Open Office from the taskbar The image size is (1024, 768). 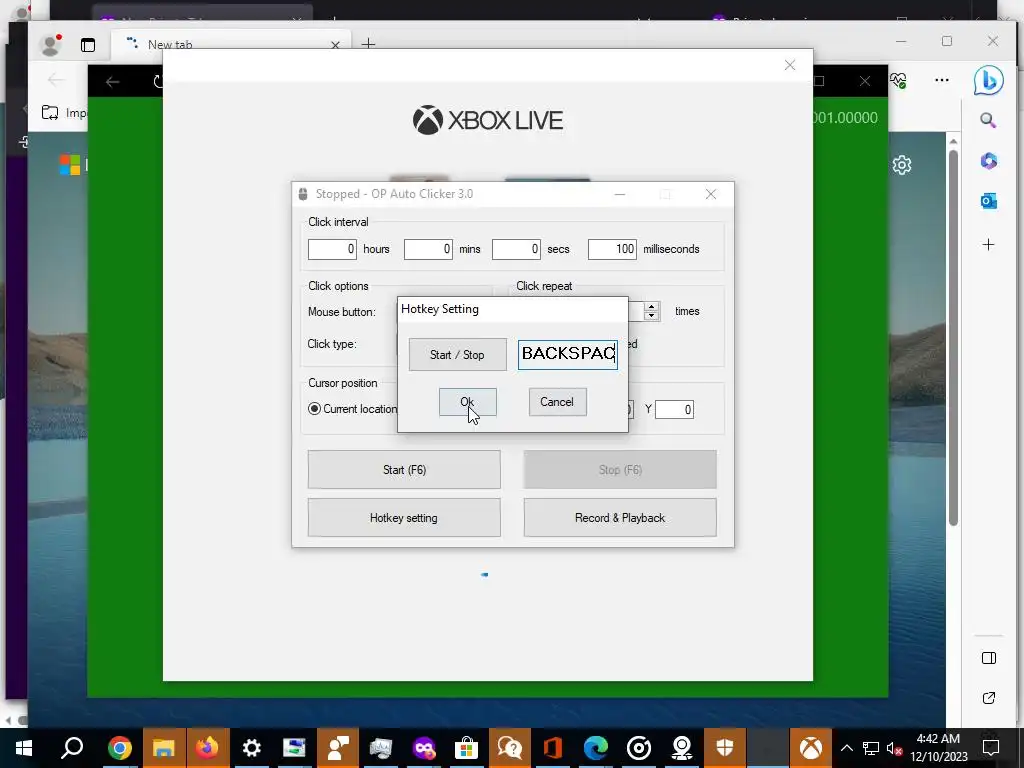point(552,748)
